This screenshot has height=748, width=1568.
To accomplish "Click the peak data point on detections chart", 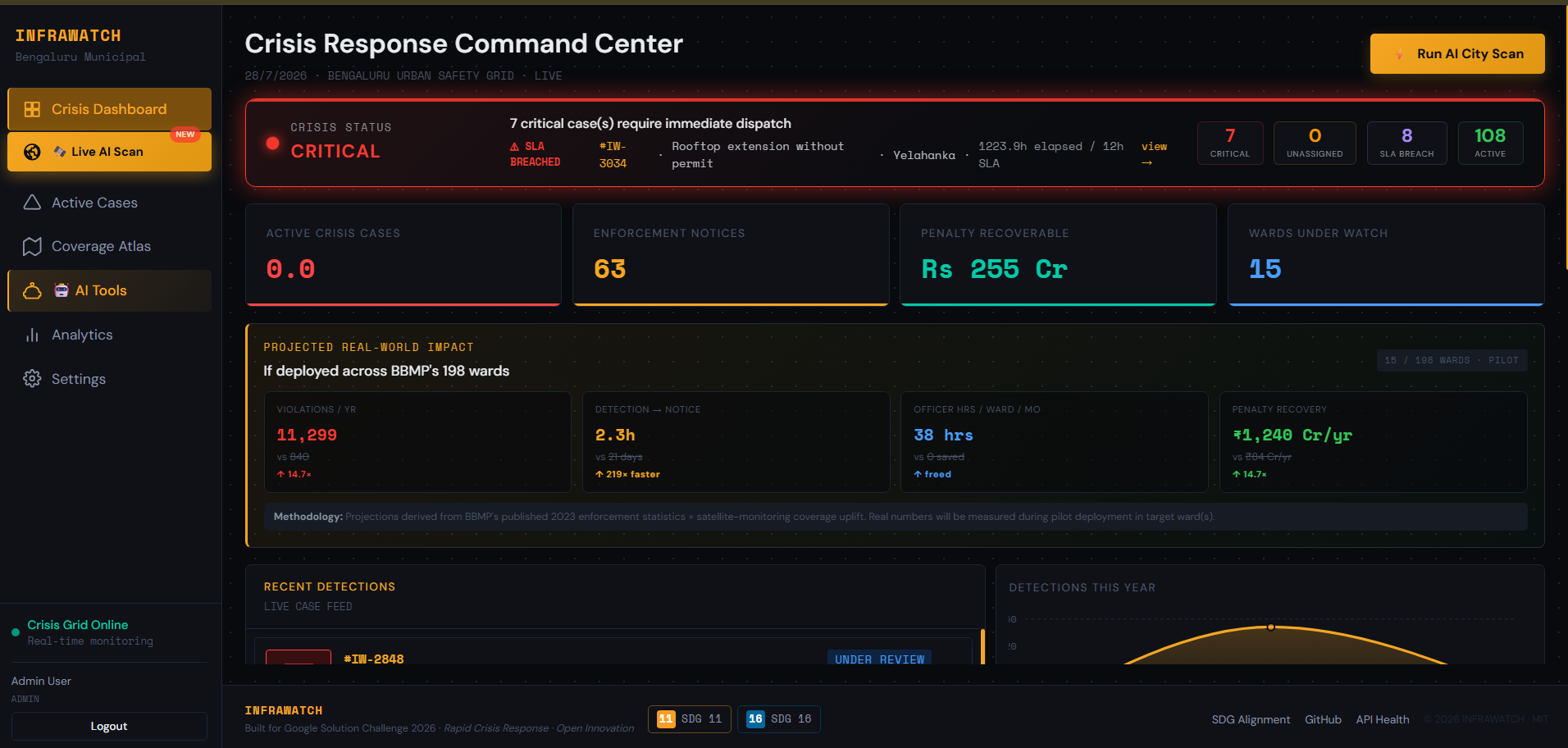I will [1270, 627].
